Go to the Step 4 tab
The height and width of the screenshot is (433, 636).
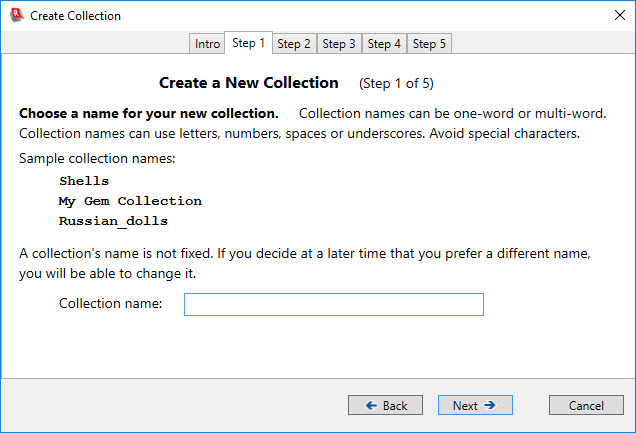click(384, 44)
